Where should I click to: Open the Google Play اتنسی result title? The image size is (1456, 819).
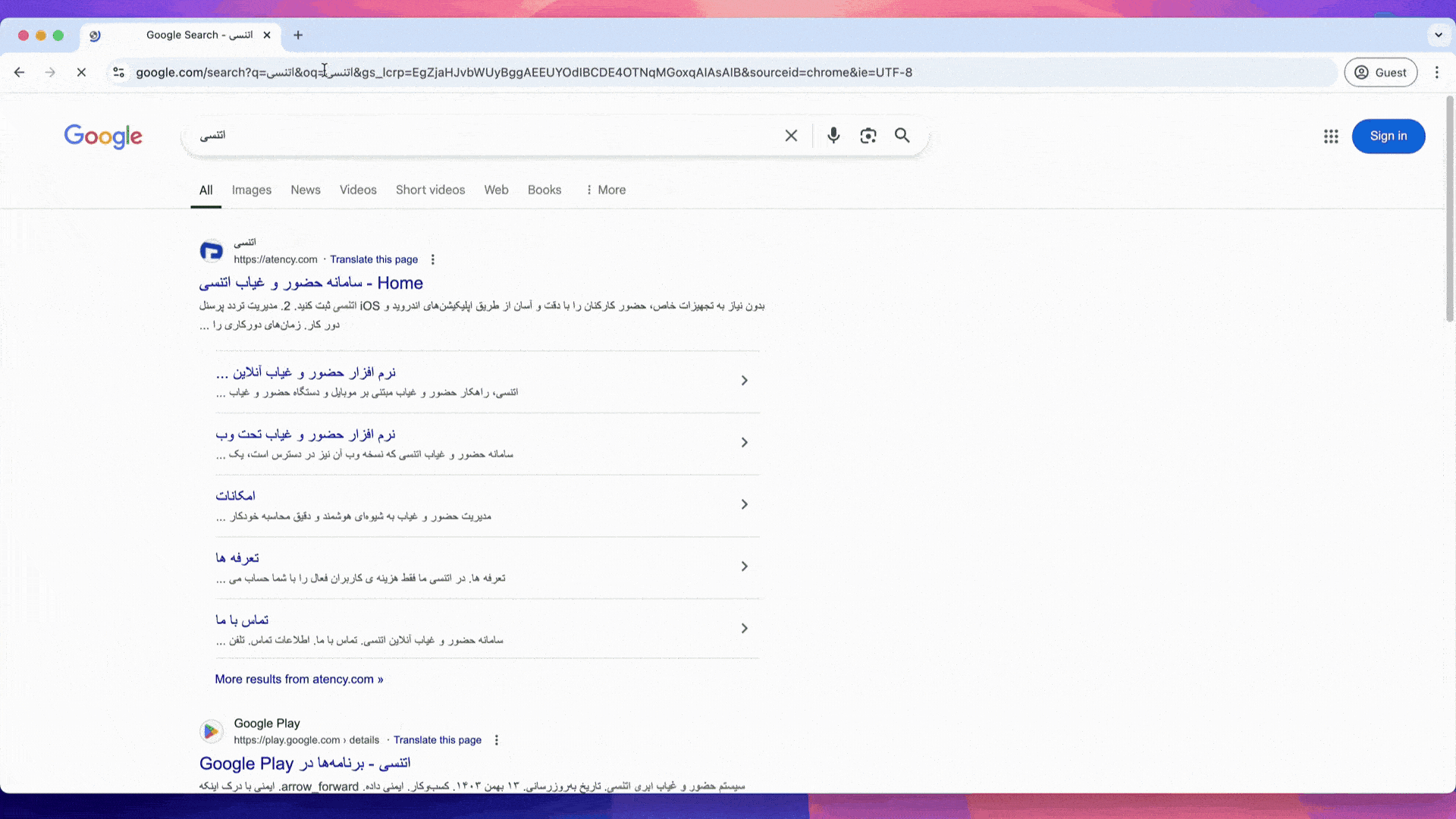[x=305, y=764]
